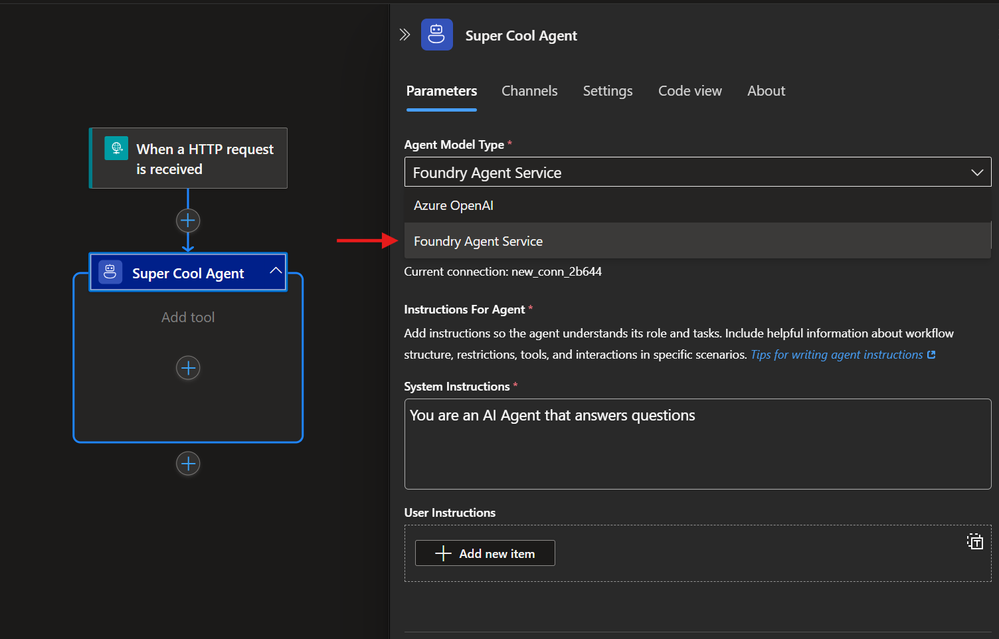Click into the System Instructions text box
Image resolution: width=999 pixels, height=639 pixels.
coord(697,444)
